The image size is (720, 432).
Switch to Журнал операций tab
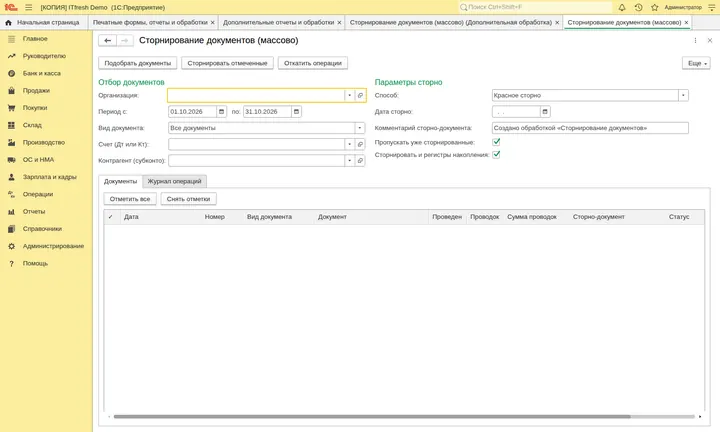click(174, 181)
